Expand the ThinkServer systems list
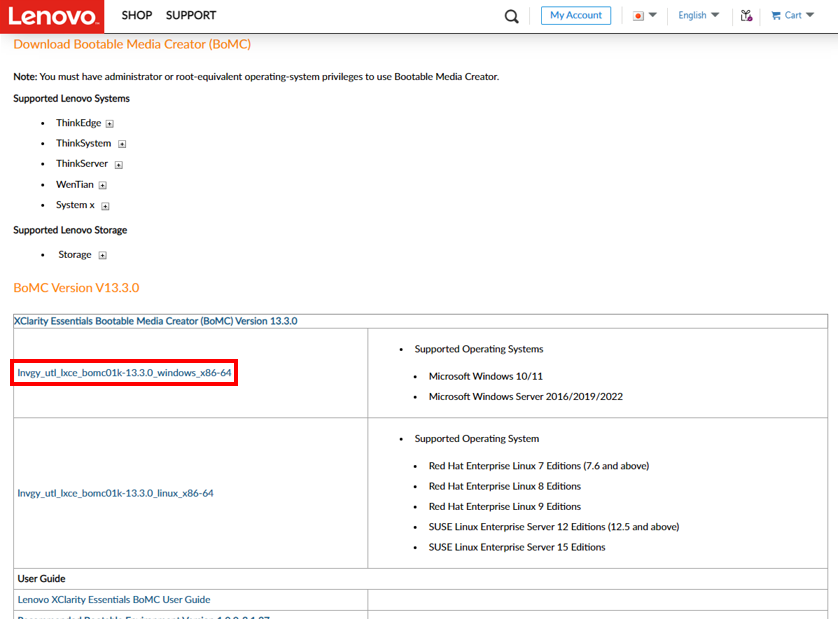This screenshot has width=838, height=619. 118,164
